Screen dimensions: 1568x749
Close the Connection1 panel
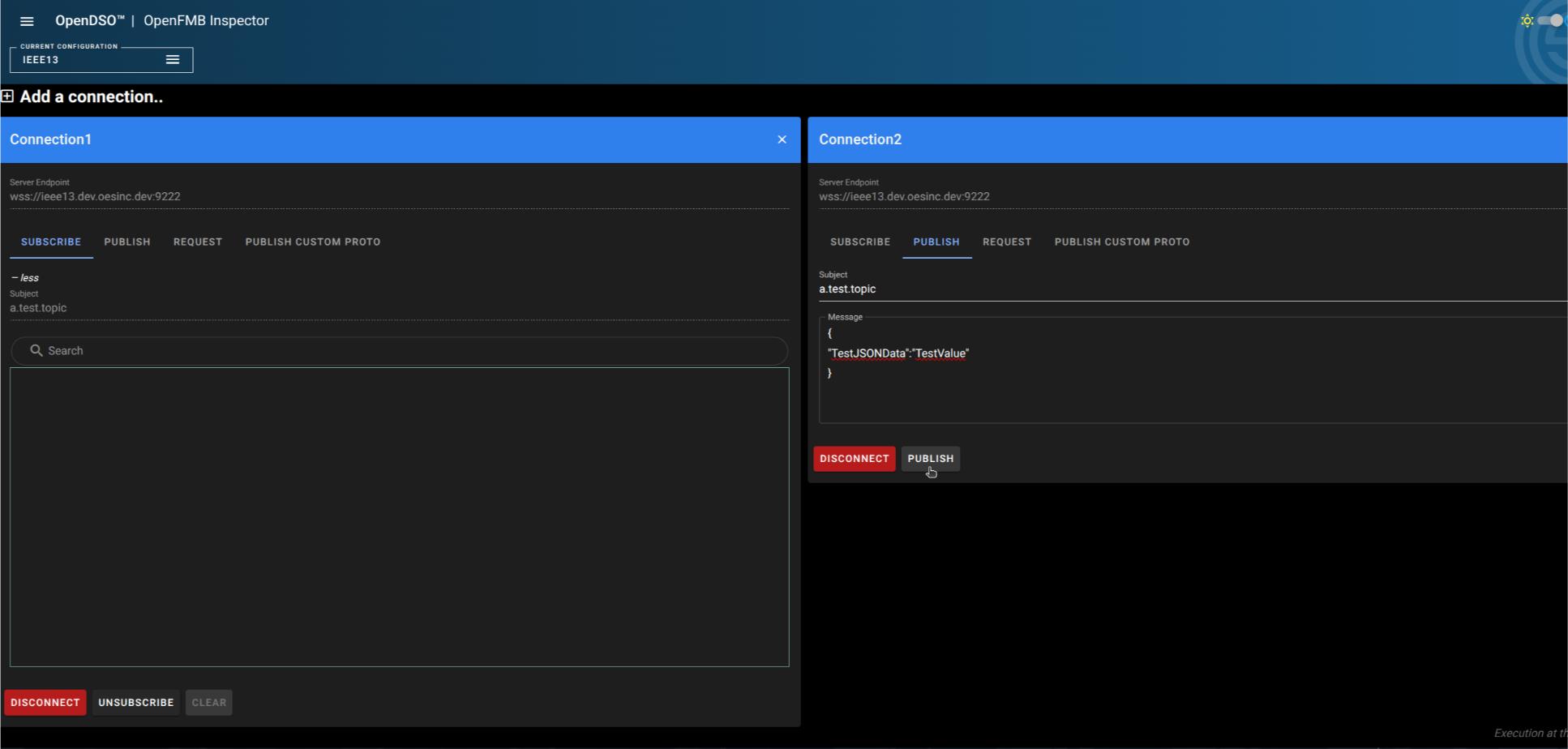pos(782,139)
